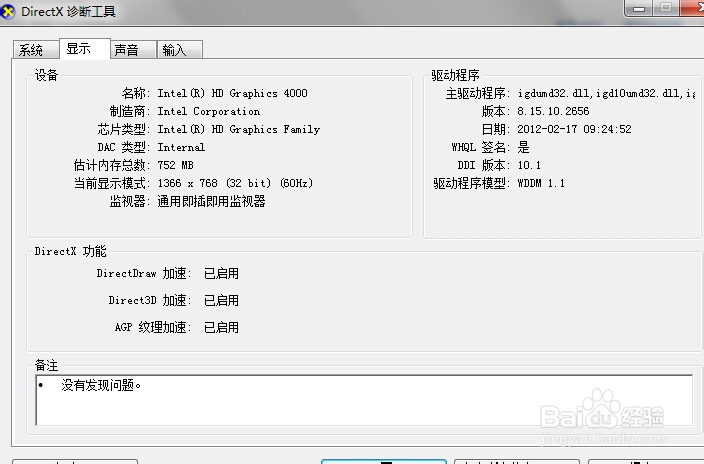The height and width of the screenshot is (464, 704).
Task: Click inside the 备注 notes text box
Action: click(364, 400)
